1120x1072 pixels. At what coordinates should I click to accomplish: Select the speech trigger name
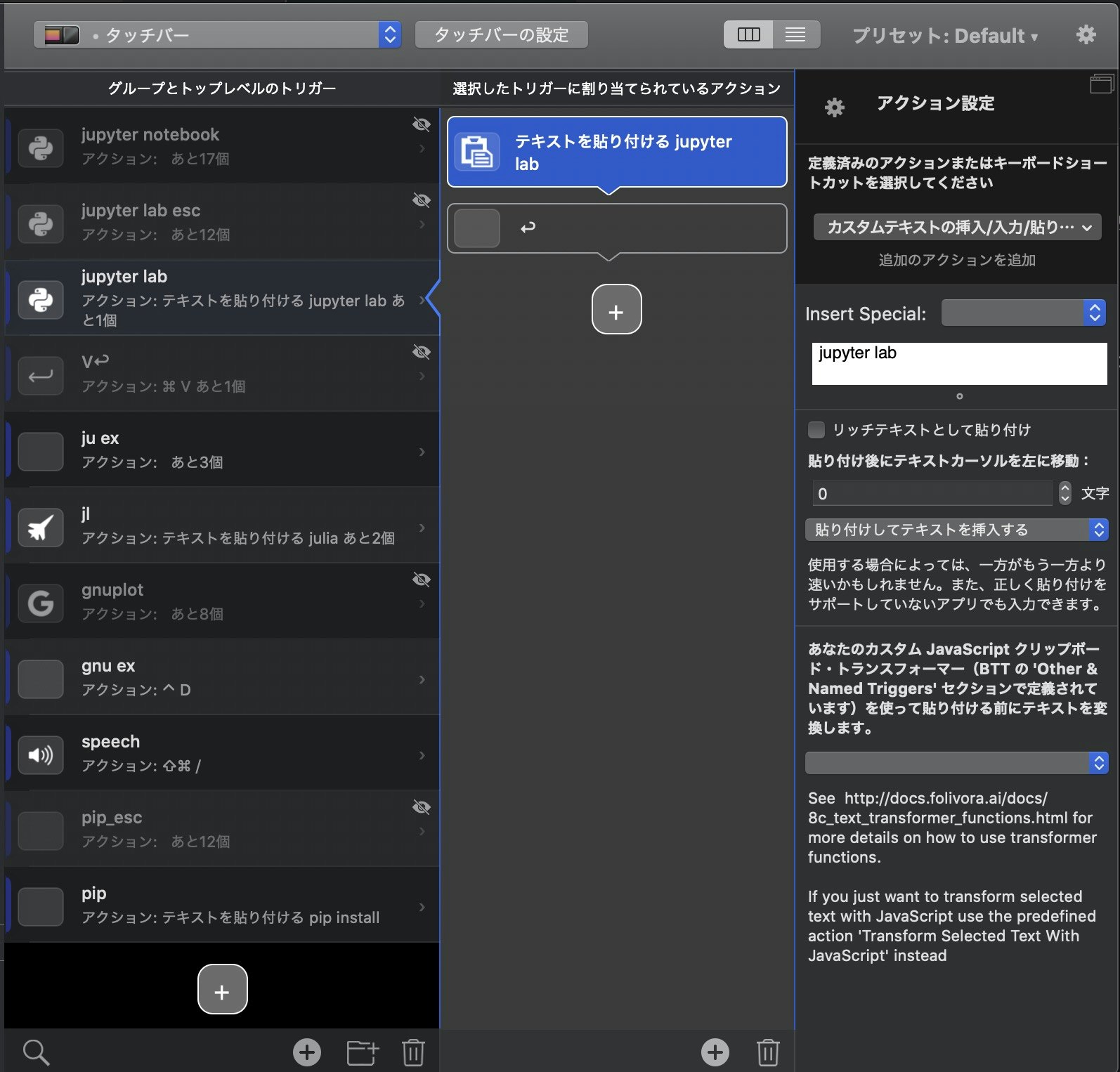(110, 742)
